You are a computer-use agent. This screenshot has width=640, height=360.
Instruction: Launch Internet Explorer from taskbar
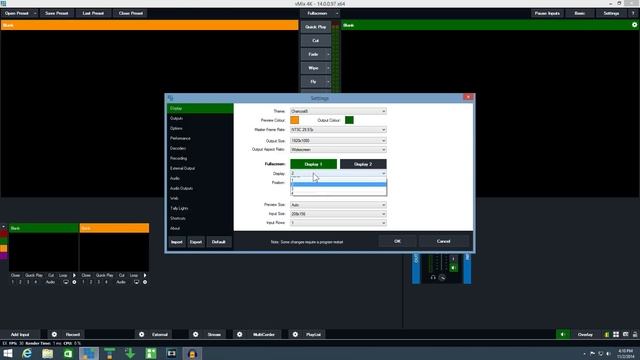coord(27,353)
